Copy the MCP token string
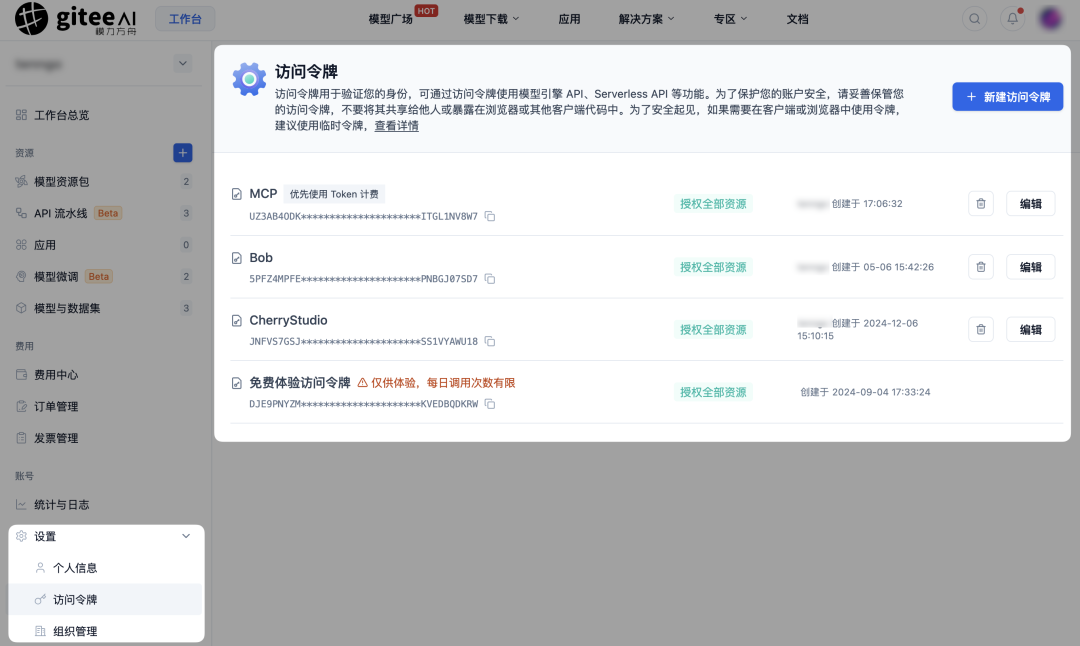 [490, 216]
